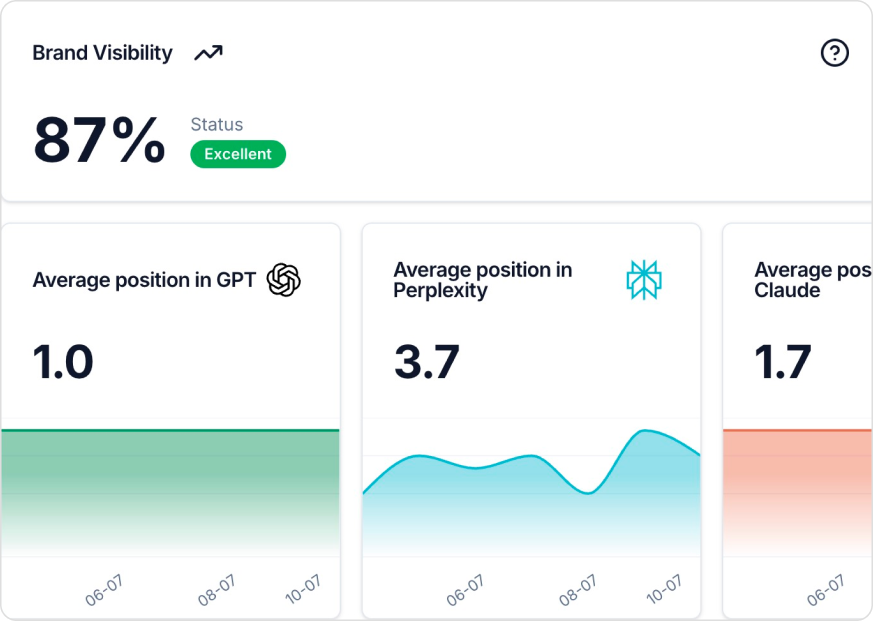Select the 08-07 date on Perplexity chart
Viewport: 873px width, 621px height.
coord(577,591)
